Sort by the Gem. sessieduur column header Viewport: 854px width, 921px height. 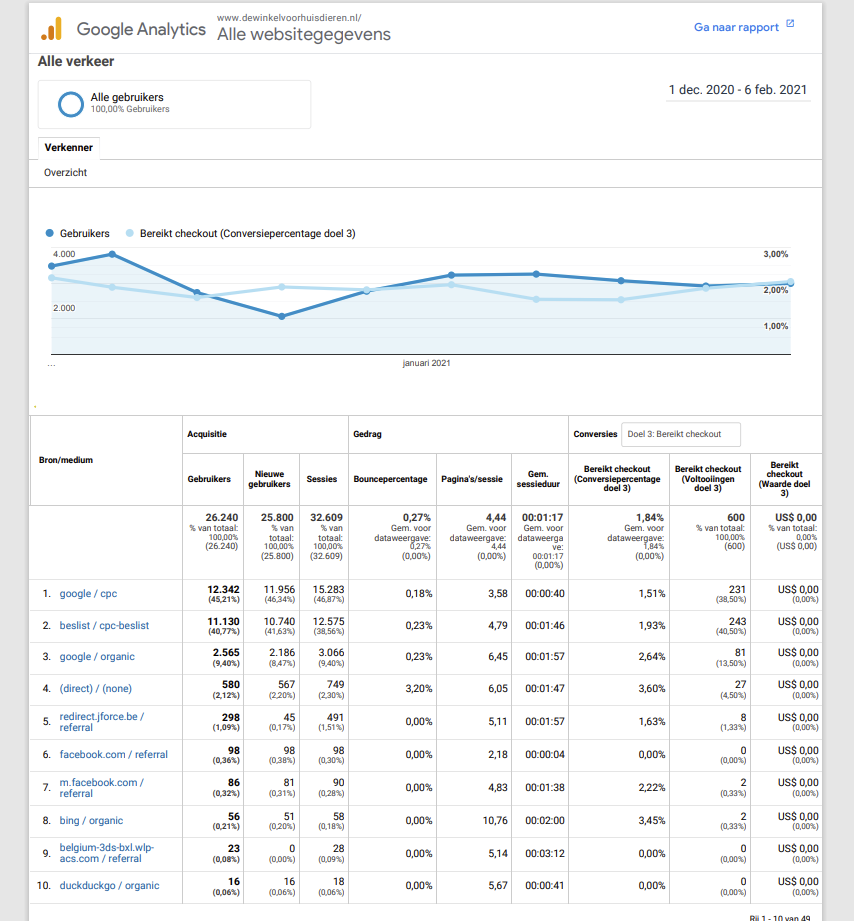[x=538, y=479]
